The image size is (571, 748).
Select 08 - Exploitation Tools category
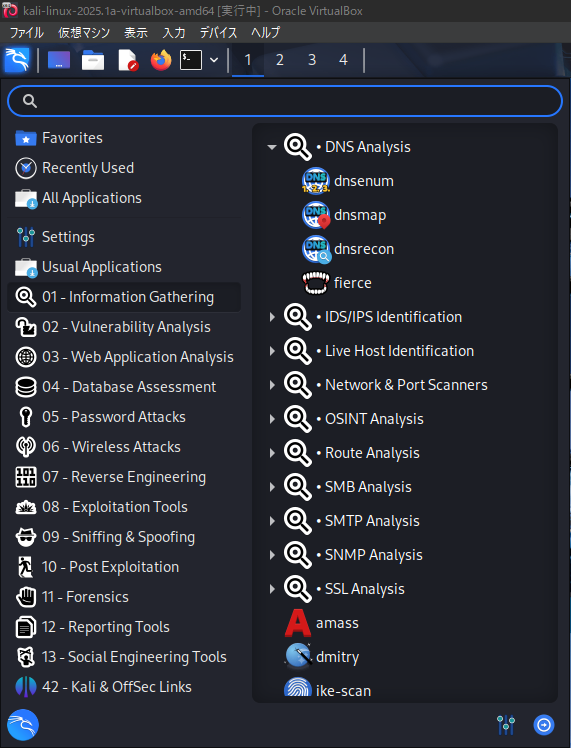coord(124,507)
